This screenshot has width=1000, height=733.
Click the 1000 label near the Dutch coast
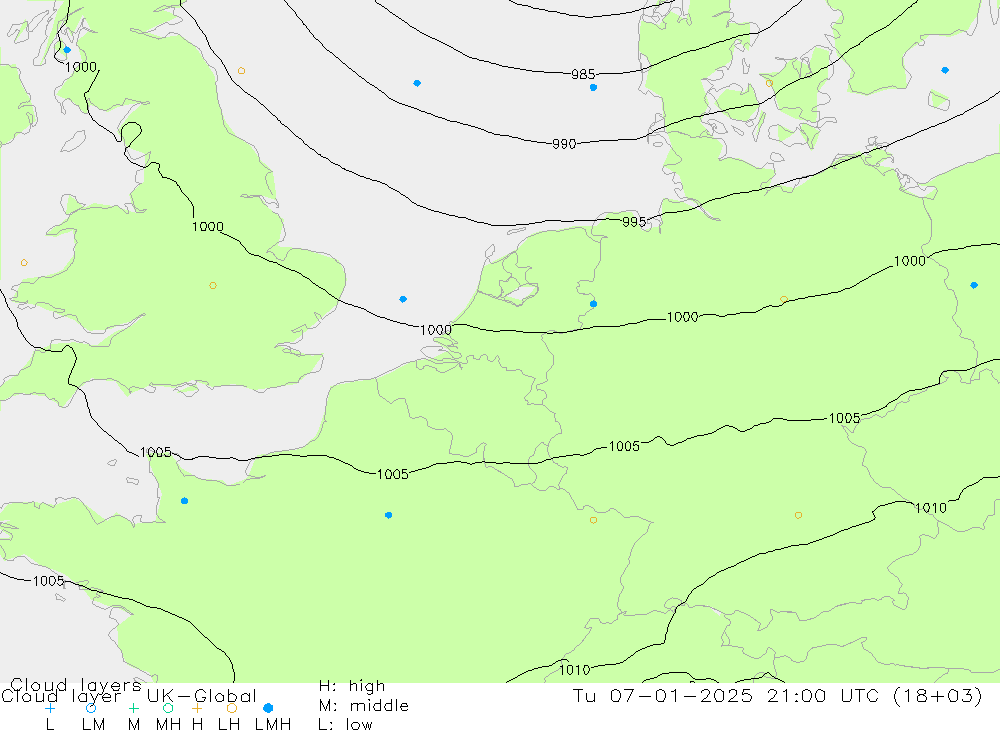coord(436,330)
